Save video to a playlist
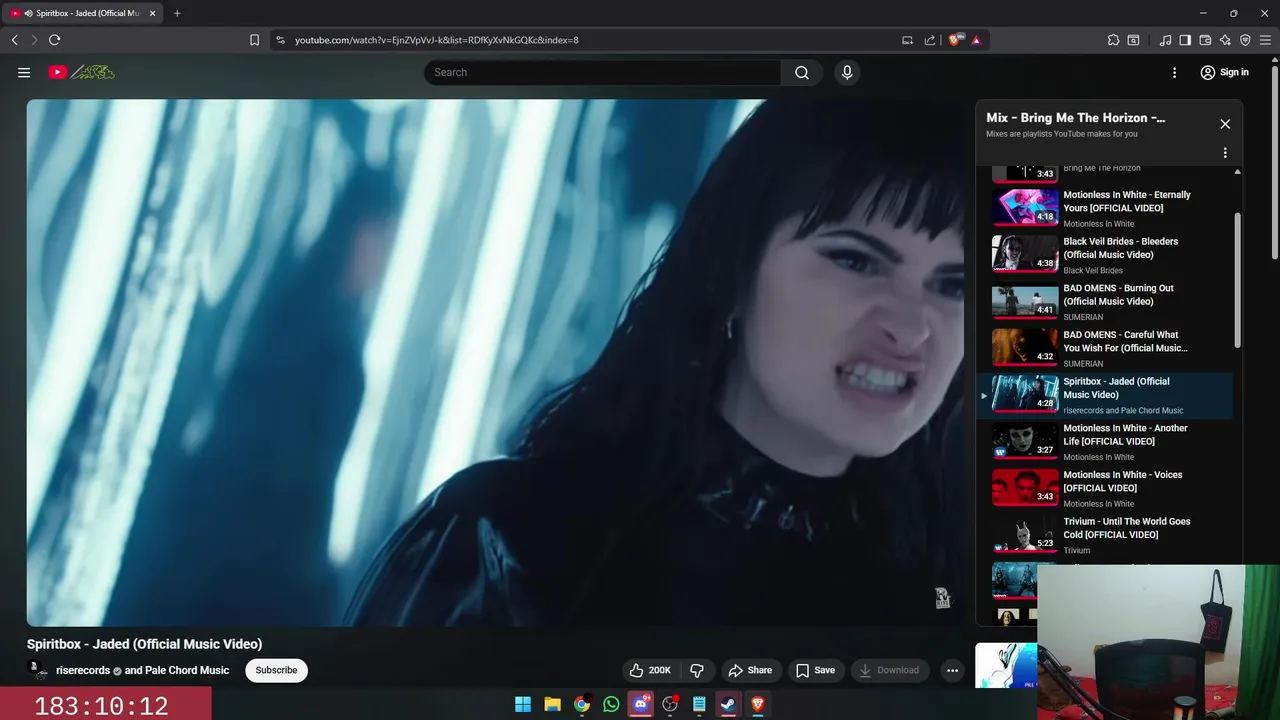Viewport: 1280px width, 720px height. pos(815,670)
